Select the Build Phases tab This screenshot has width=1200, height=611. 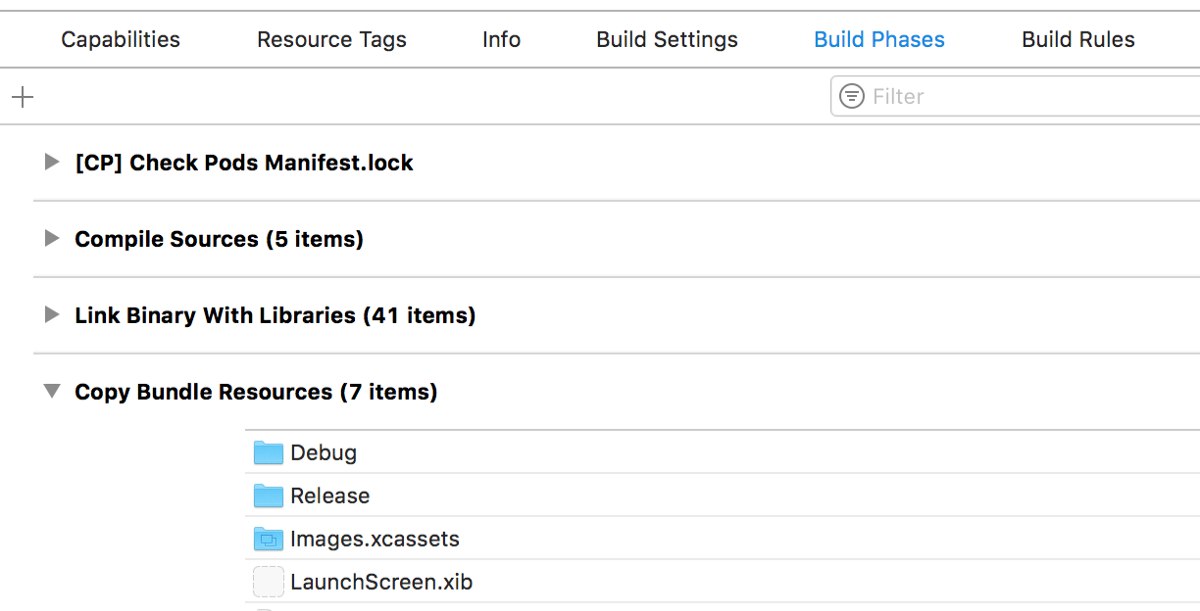(x=879, y=40)
